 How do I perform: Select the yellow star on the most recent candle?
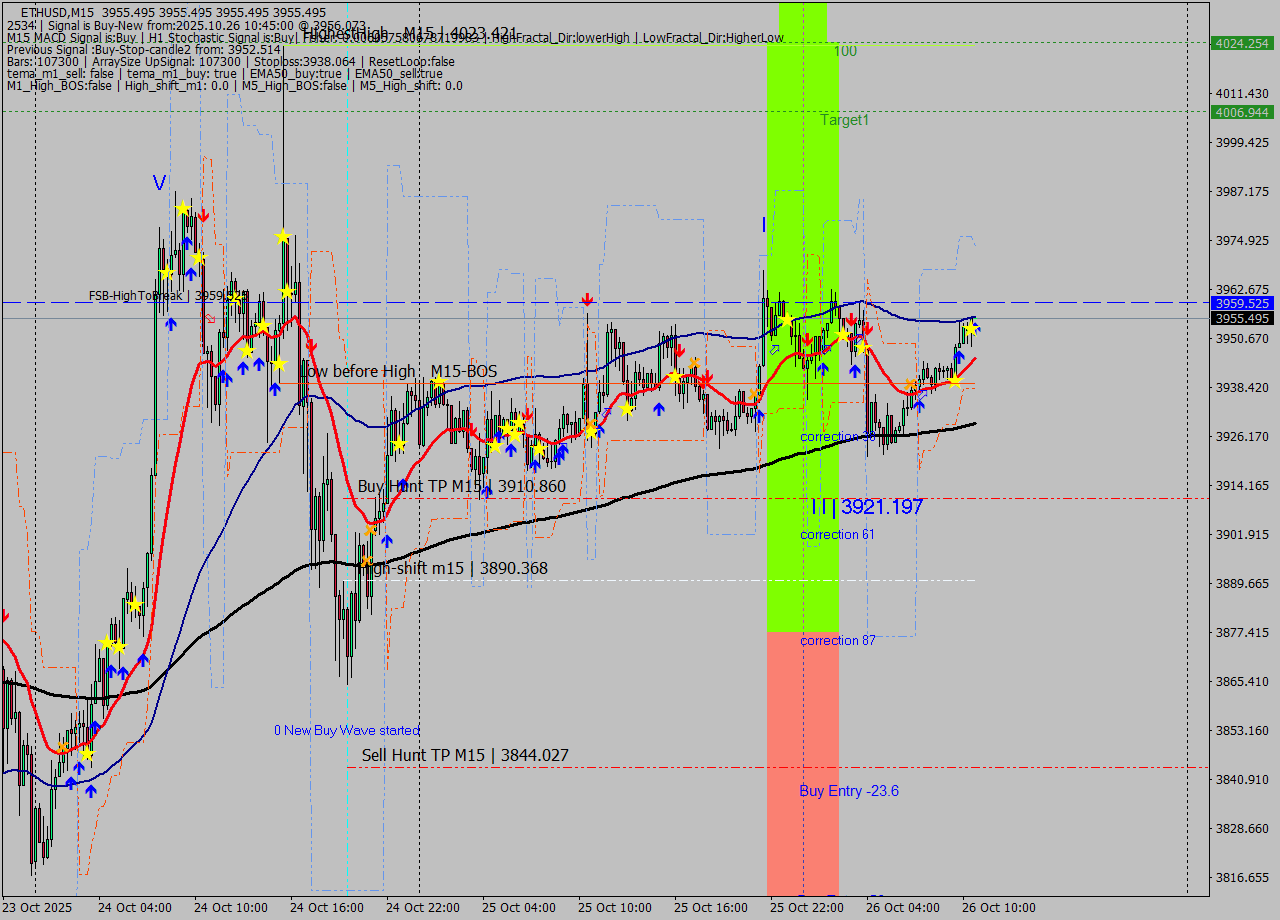tap(971, 328)
